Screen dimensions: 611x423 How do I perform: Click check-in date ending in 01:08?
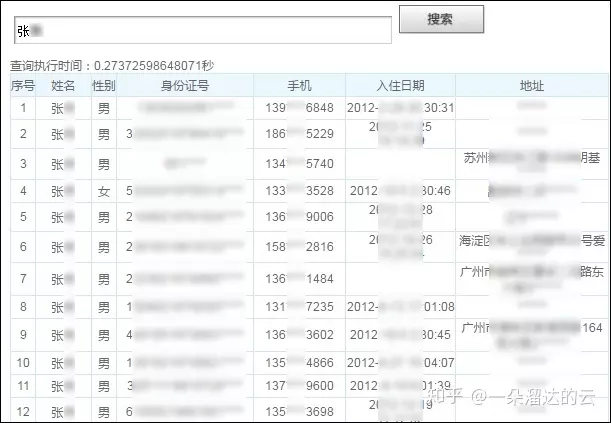(x=401, y=307)
